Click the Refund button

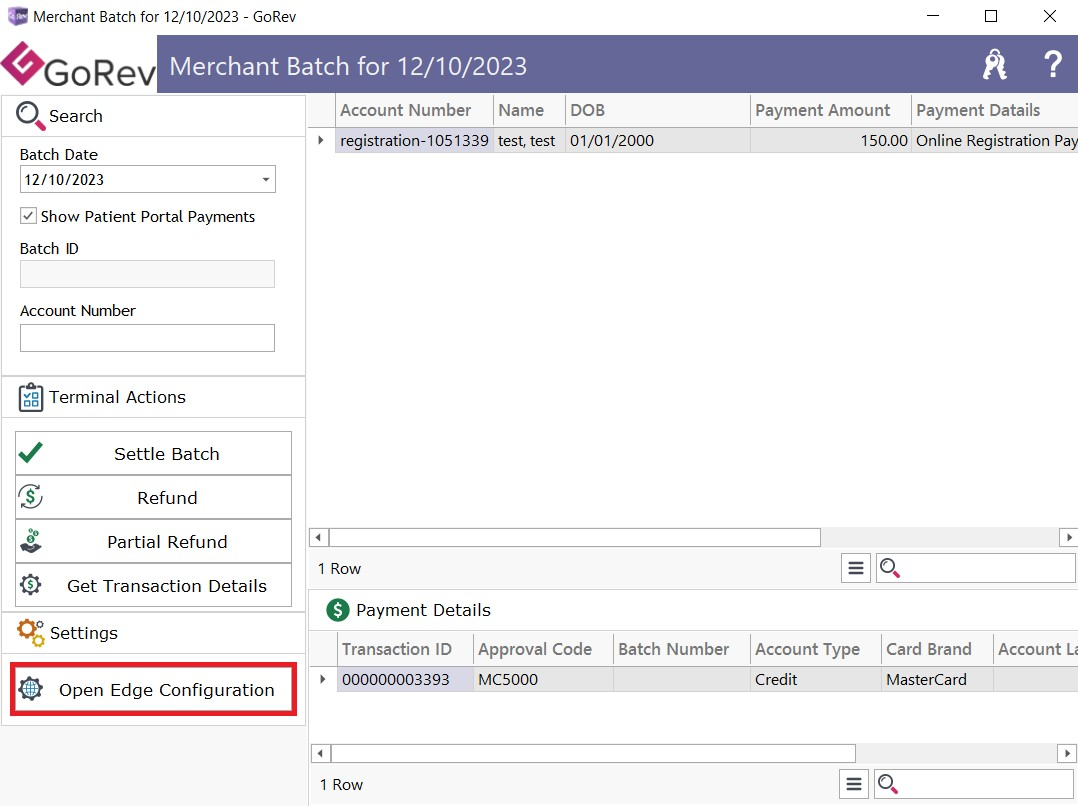pyautogui.click(x=153, y=497)
